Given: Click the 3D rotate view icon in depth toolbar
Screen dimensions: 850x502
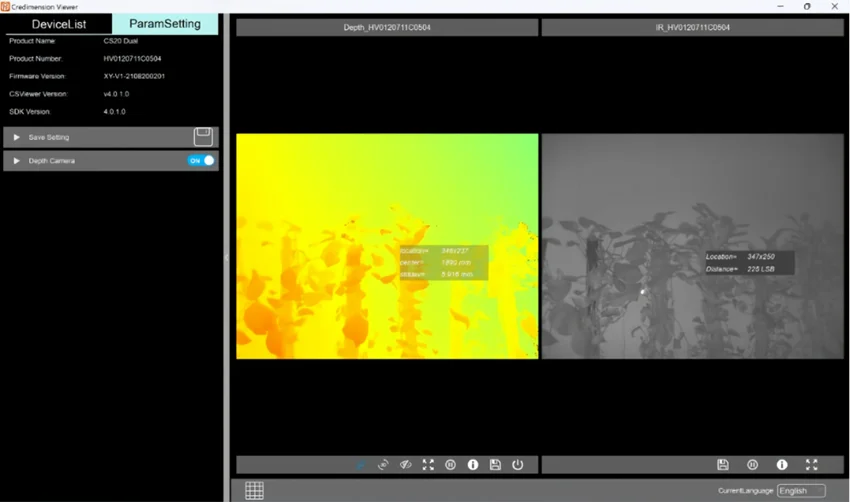Looking at the screenshot, I should point(383,465).
